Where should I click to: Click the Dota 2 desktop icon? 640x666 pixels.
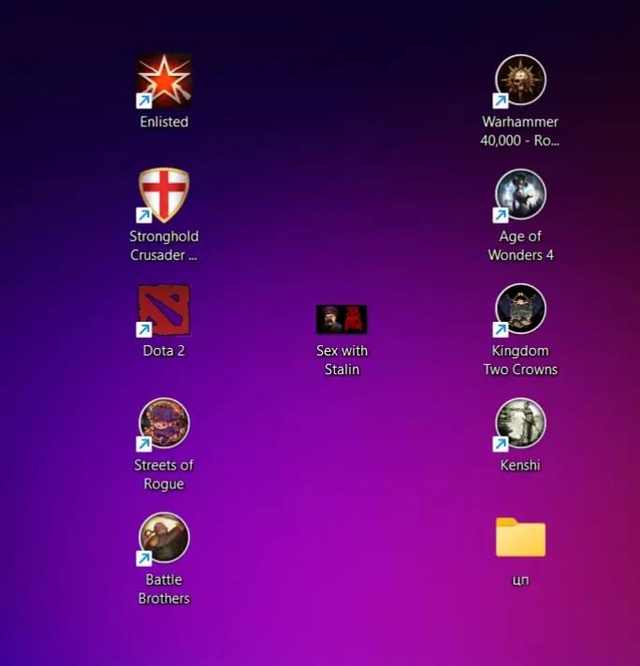(164, 310)
